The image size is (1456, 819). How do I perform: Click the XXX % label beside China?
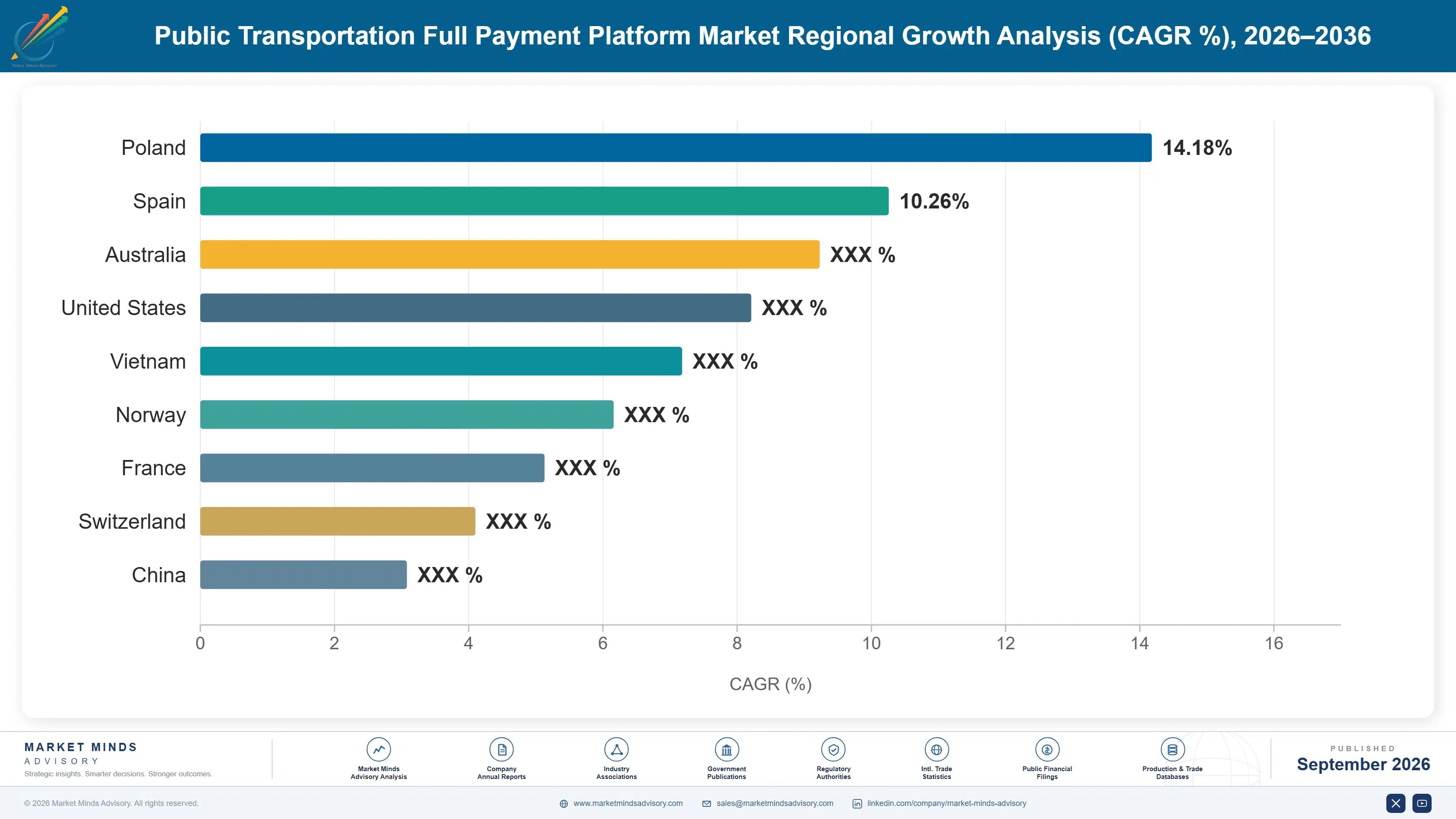450,575
